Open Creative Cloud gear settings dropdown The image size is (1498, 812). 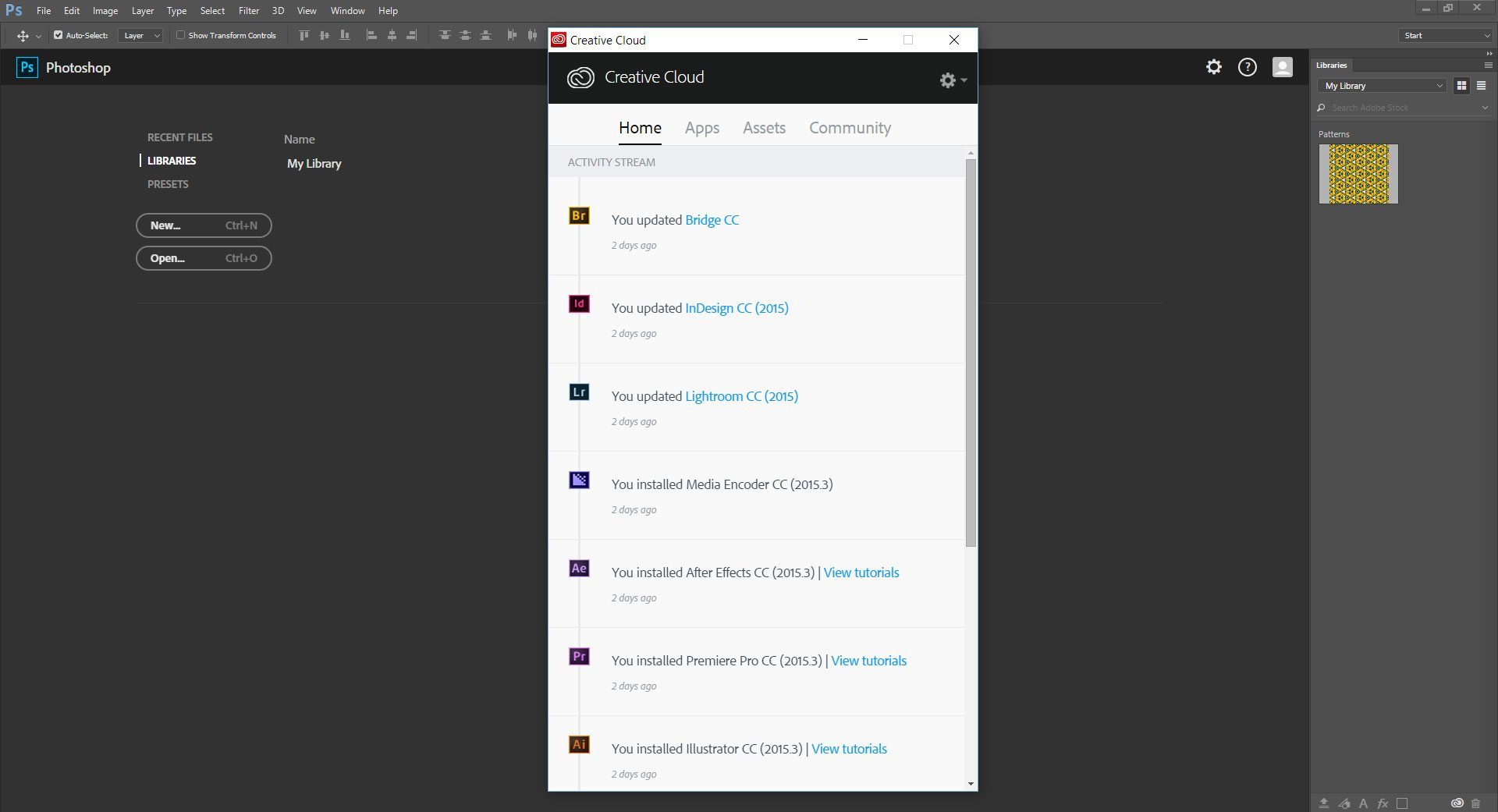point(953,80)
